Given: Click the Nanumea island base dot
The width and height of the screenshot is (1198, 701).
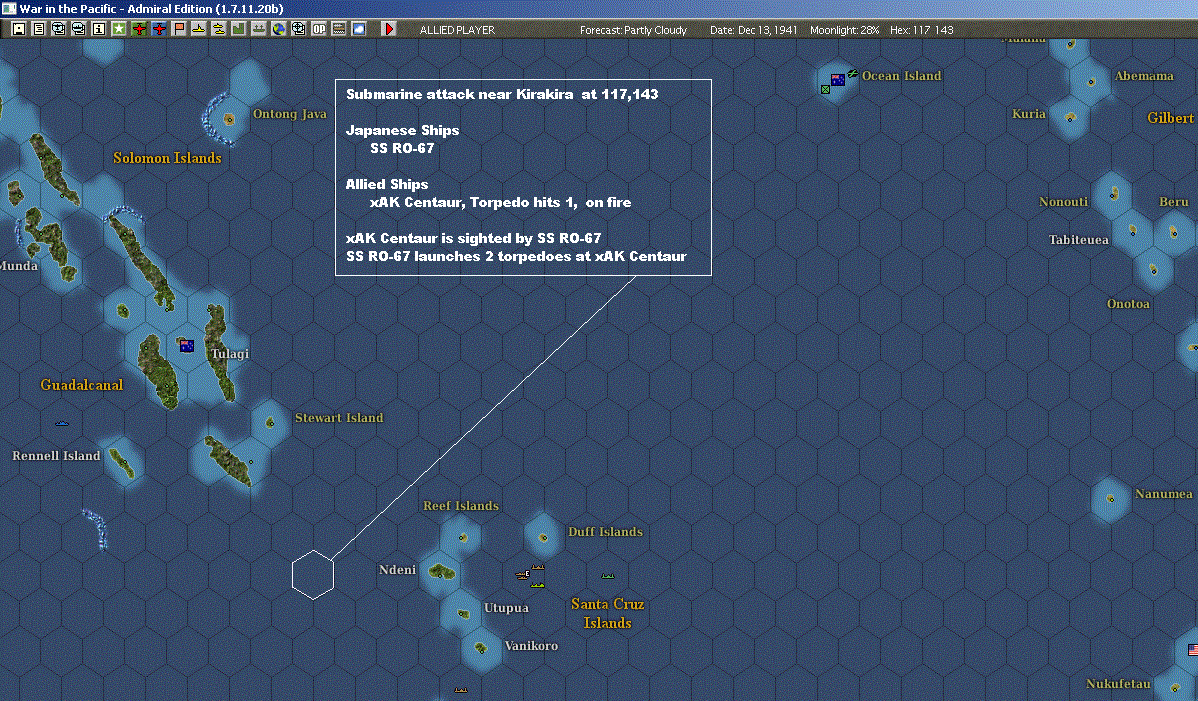Looking at the screenshot, I should pyautogui.click(x=1111, y=499).
